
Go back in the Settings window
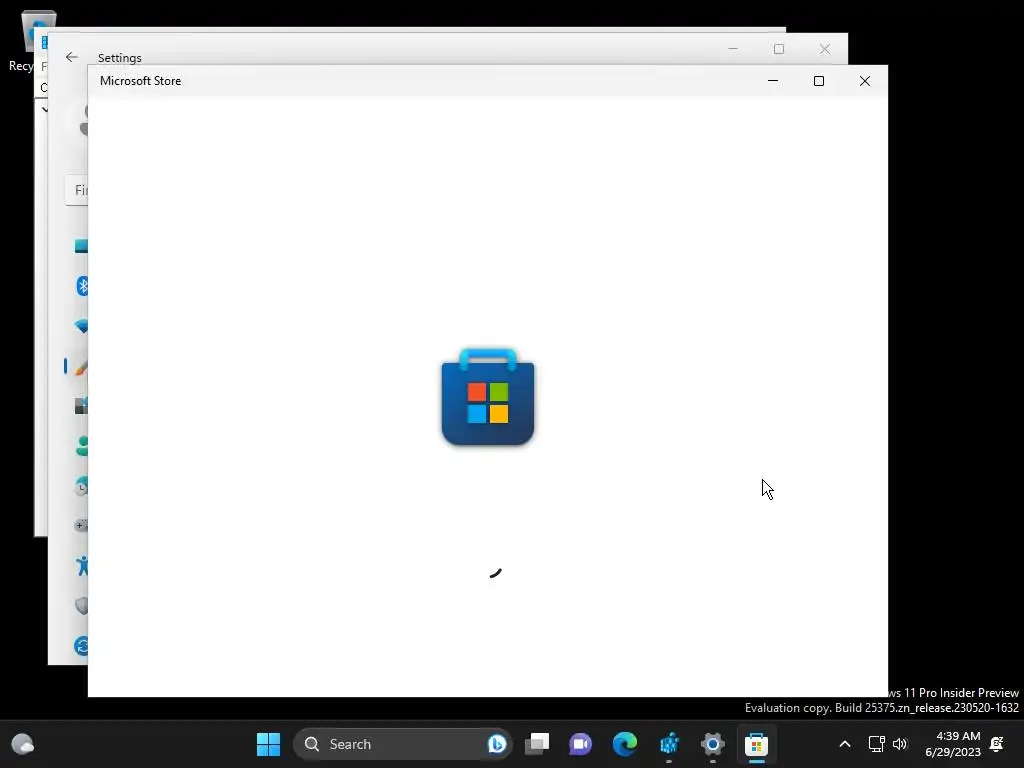72,57
